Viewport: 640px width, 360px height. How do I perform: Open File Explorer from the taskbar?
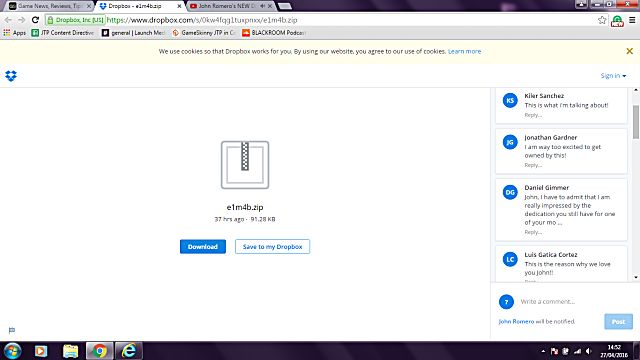click(70, 351)
